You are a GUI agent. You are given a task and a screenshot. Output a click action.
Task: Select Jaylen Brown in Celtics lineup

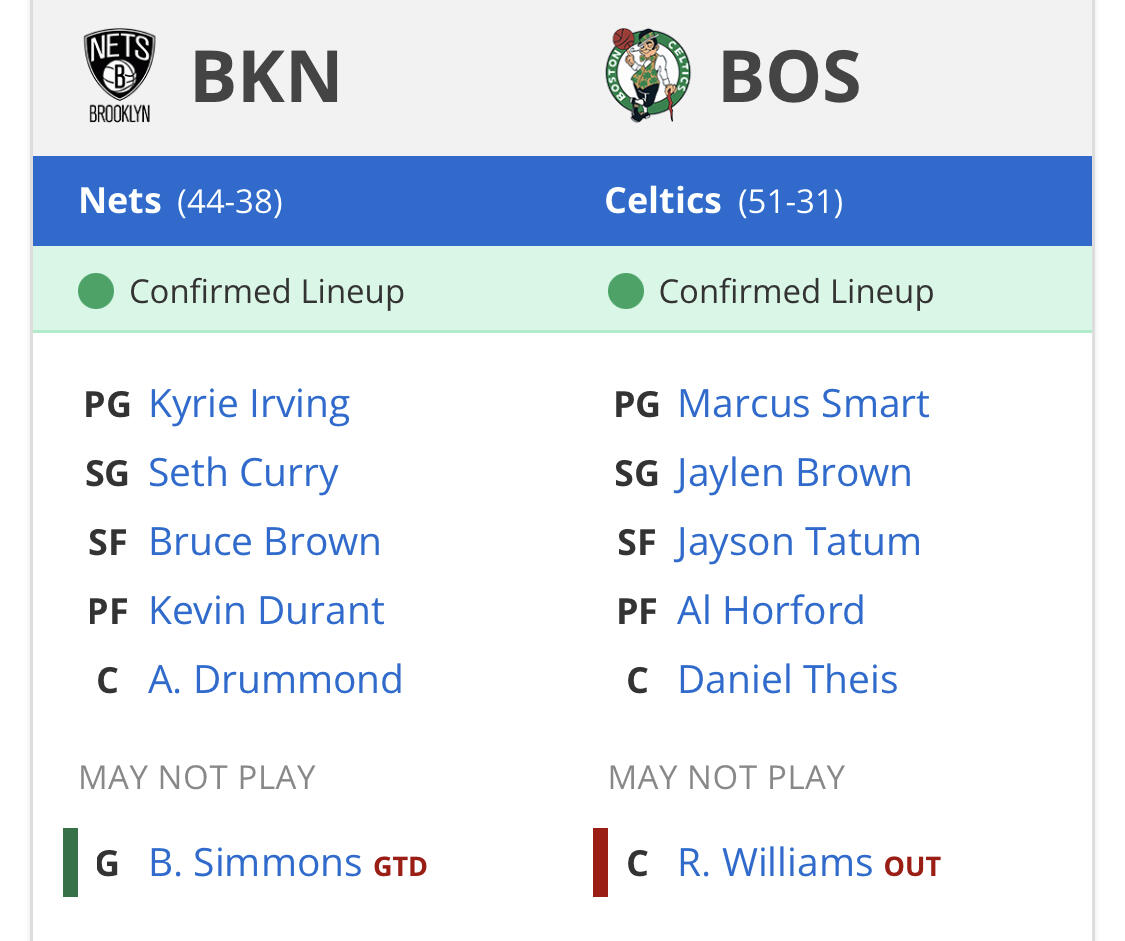tap(794, 473)
